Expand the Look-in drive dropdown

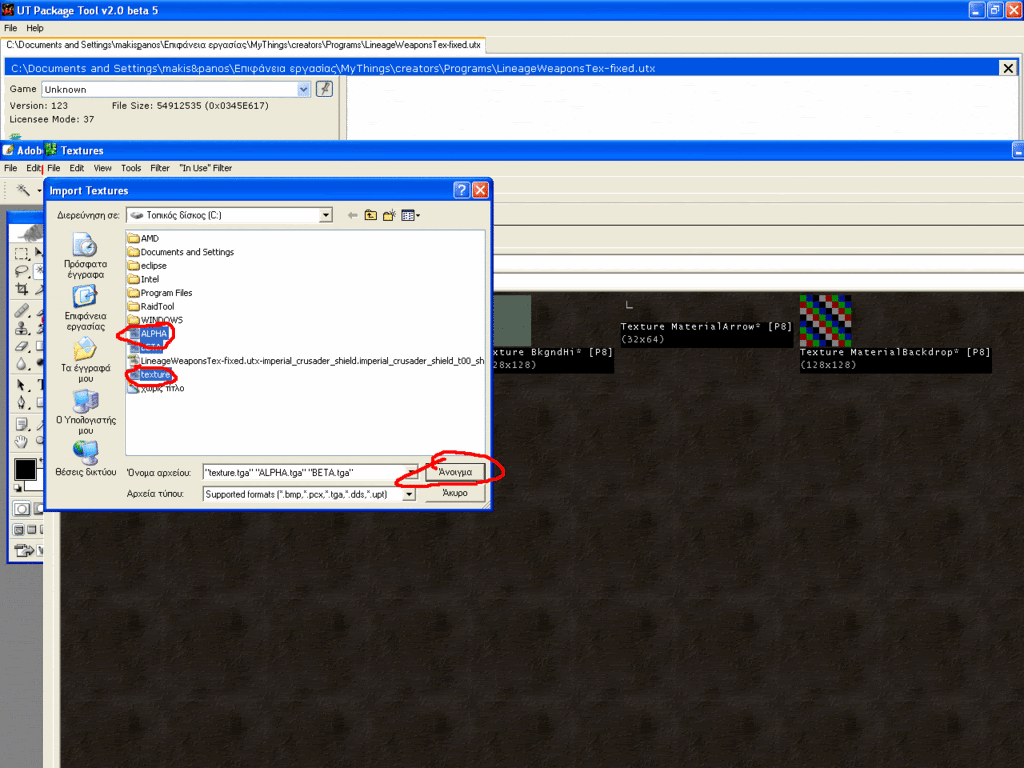pyautogui.click(x=326, y=215)
